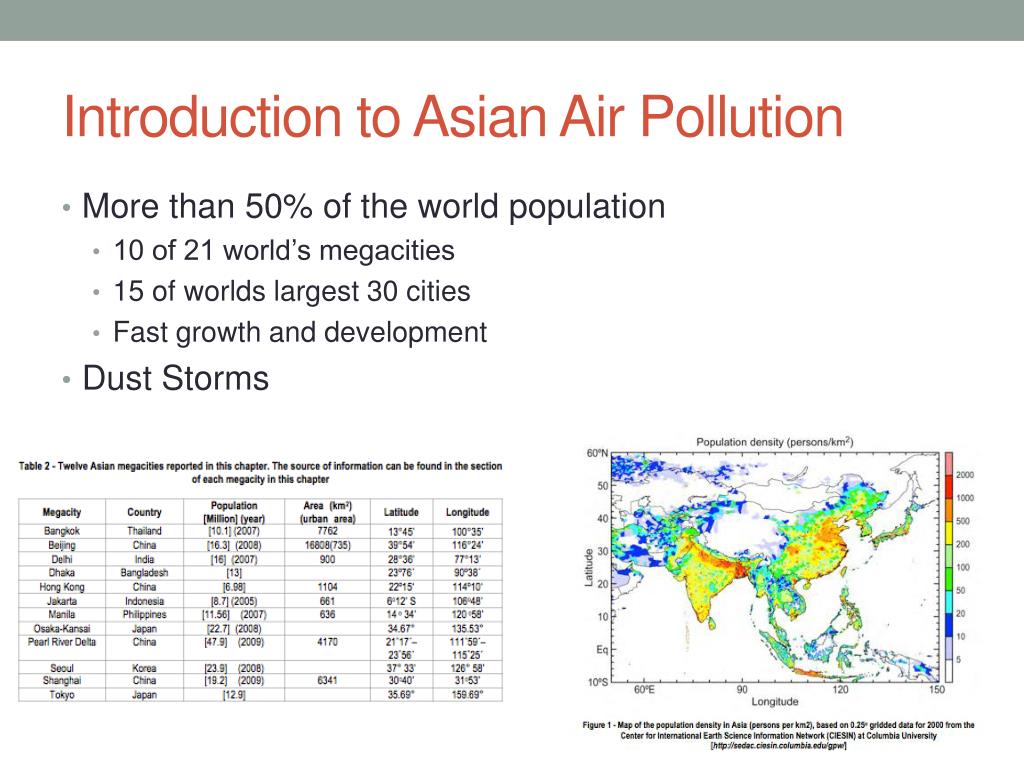Click the 'Country' column header
The image size is (1024, 768).
144,512
